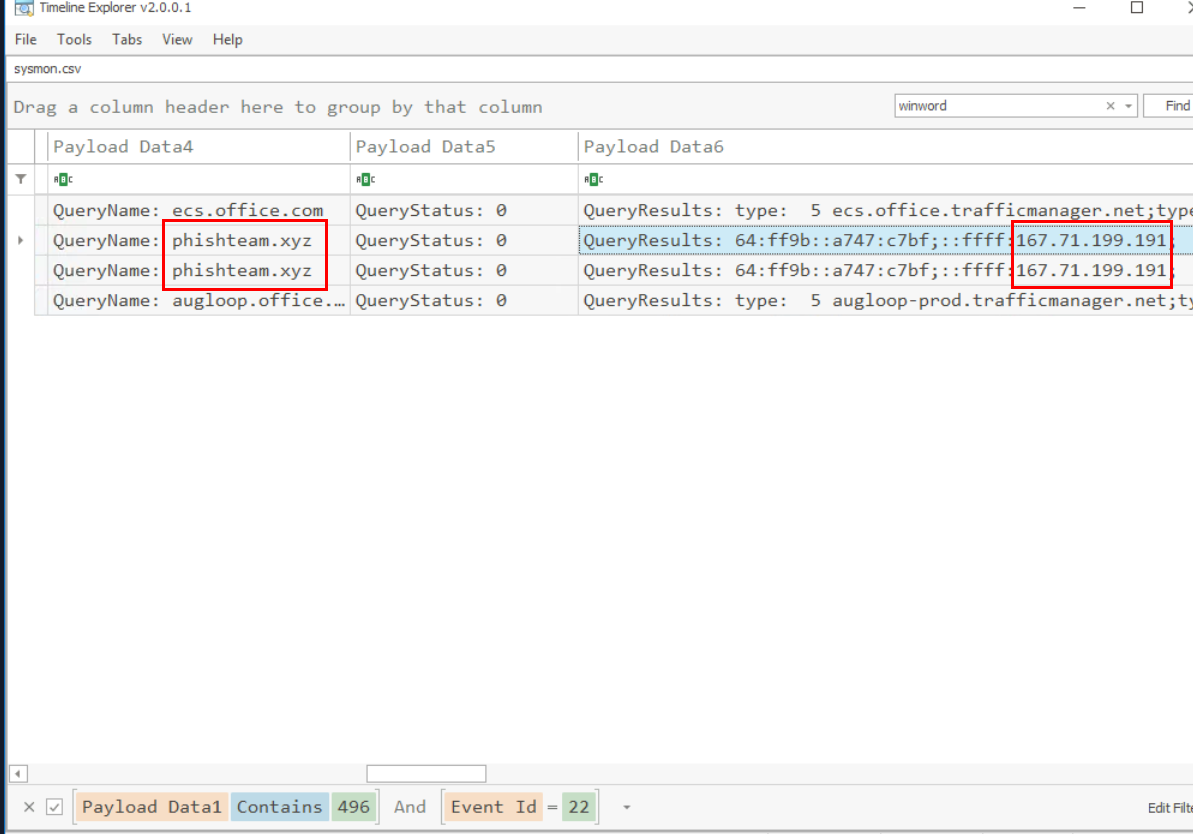
Task: Open the File menu
Action: [x=26, y=40]
